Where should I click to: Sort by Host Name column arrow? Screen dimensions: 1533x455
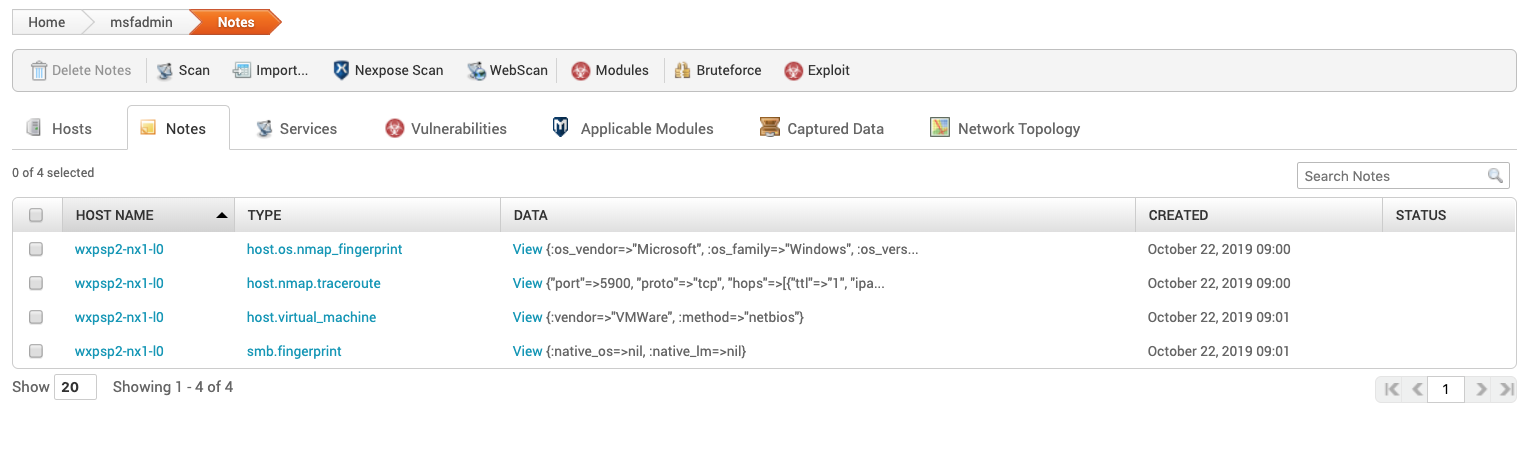pos(220,215)
